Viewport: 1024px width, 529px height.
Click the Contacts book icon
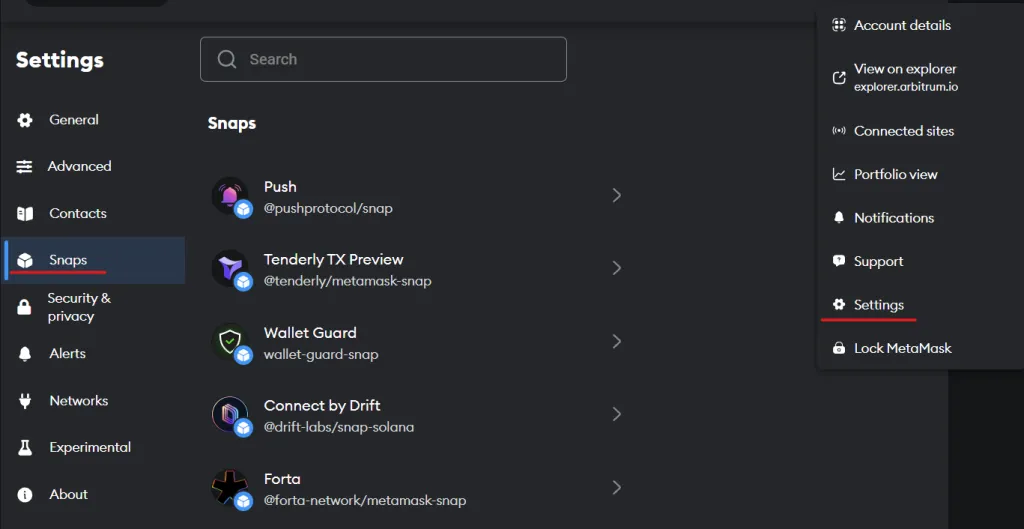point(25,214)
